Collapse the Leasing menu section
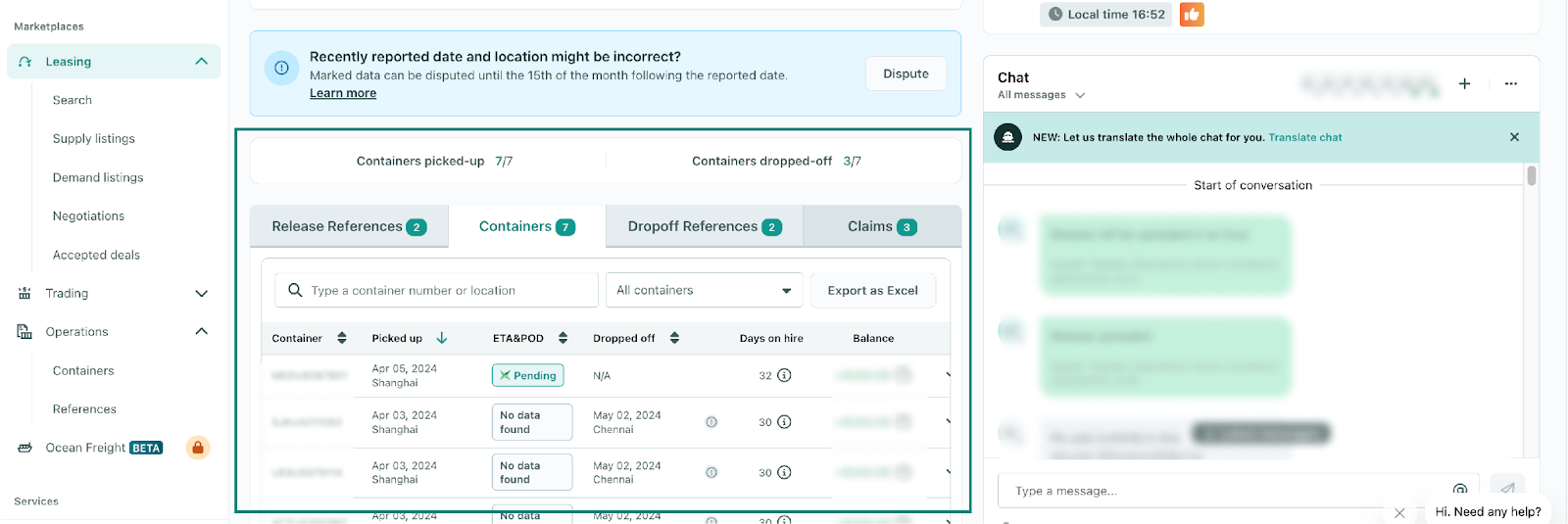Screen dimensions: 1568x524 point(201,62)
